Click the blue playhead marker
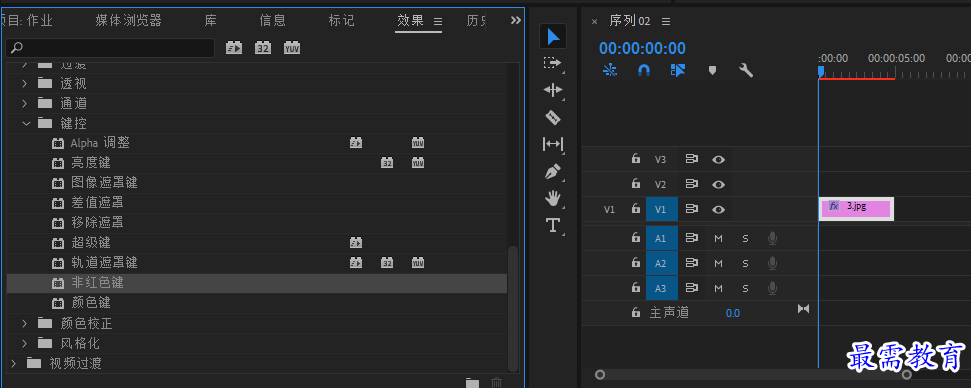 (x=821, y=72)
